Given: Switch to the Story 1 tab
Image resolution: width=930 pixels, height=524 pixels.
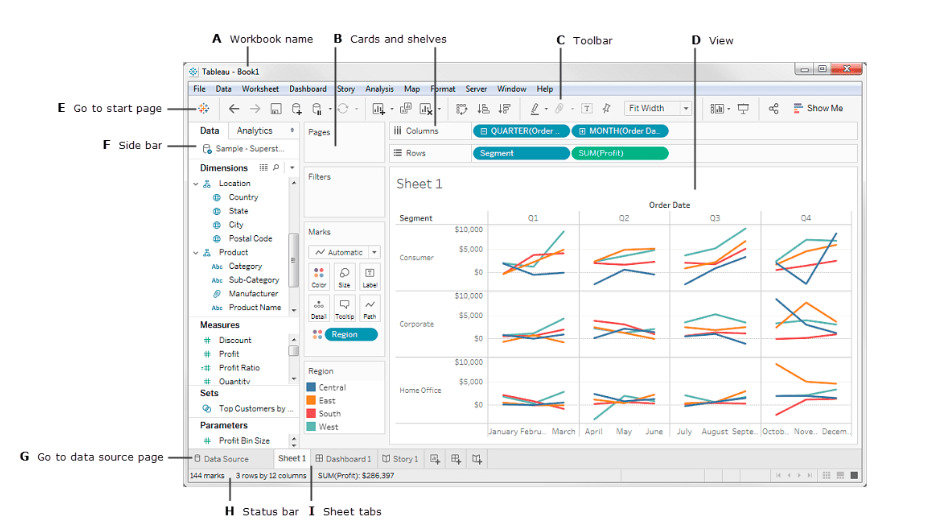Looking at the screenshot, I should tap(400, 459).
